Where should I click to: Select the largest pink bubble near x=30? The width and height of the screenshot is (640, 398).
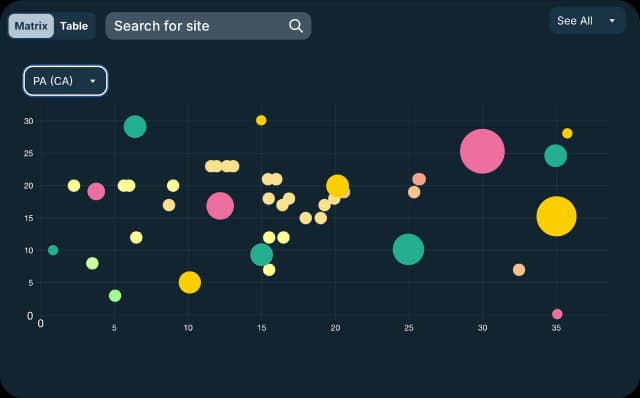[x=482, y=151]
